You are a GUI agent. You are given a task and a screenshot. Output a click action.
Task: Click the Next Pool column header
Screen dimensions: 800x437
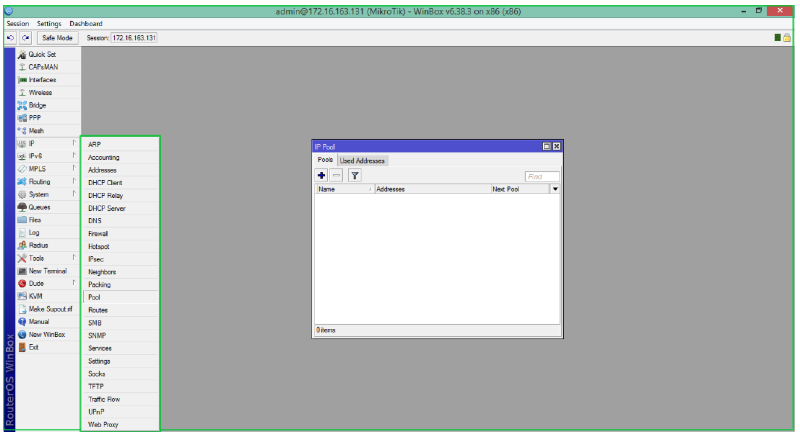coord(520,189)
